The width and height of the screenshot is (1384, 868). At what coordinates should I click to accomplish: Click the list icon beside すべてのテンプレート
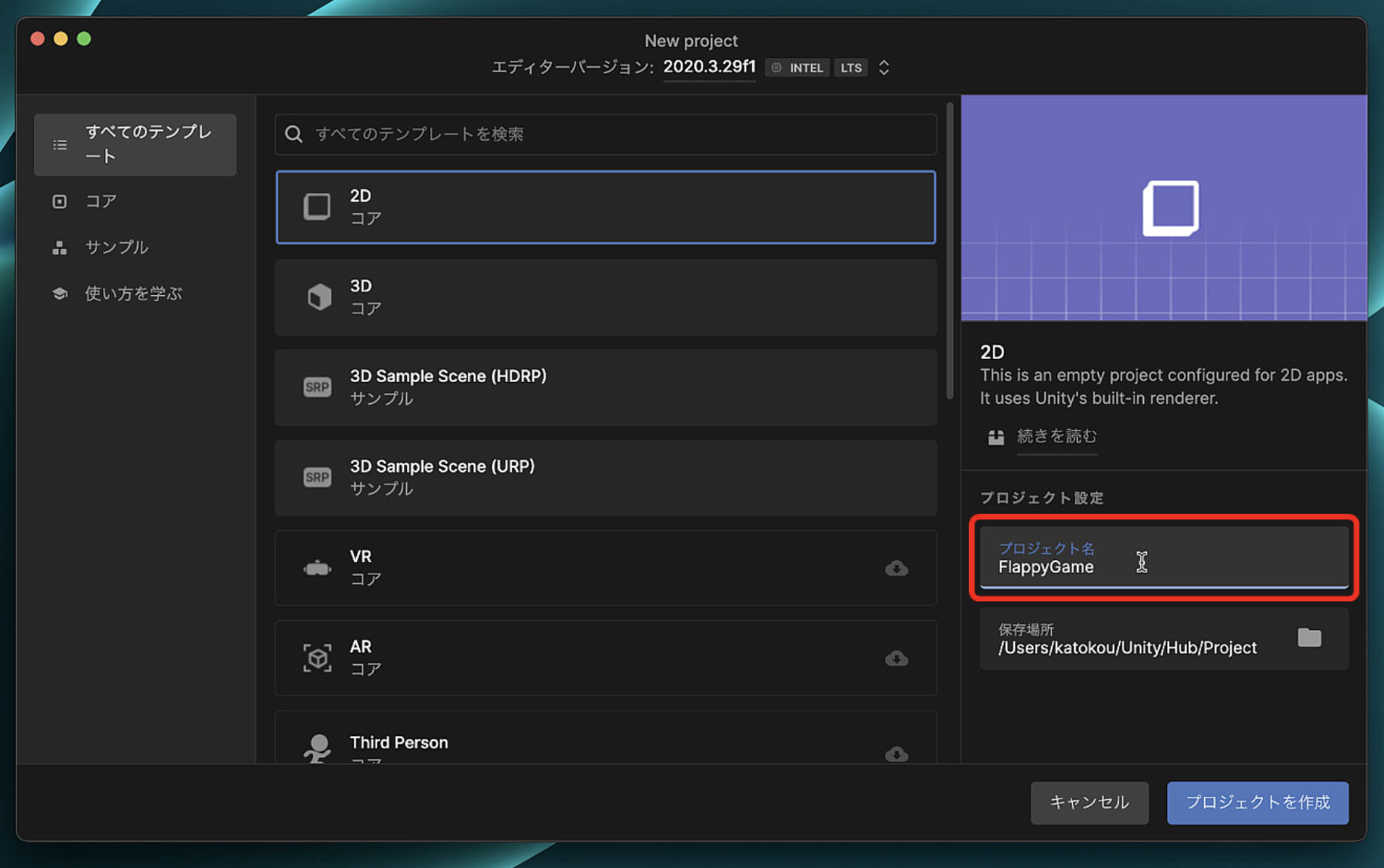(x=60, y=145)
